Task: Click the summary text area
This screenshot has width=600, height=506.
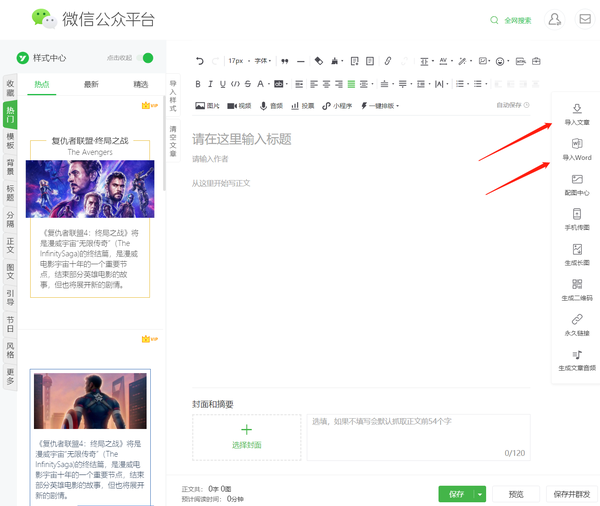Action: pyautogui.click(x=419, y=437)
